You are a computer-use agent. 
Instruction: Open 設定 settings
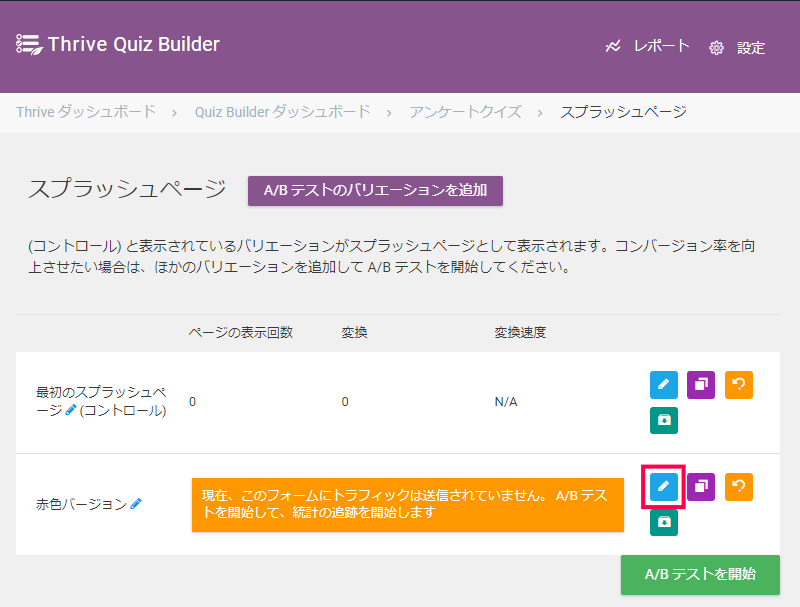(x=751, y=47)
